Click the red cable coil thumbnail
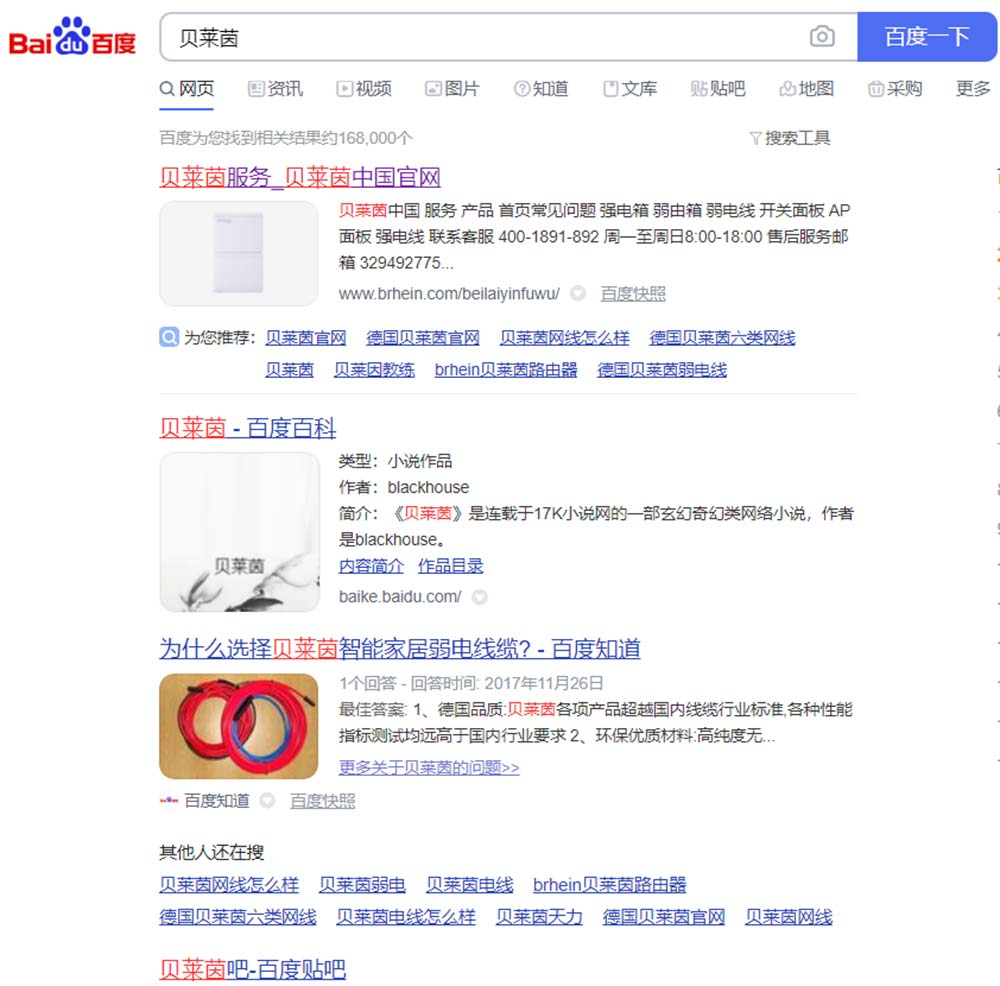Screen dimensions: 1000x986 coord(239,726)
